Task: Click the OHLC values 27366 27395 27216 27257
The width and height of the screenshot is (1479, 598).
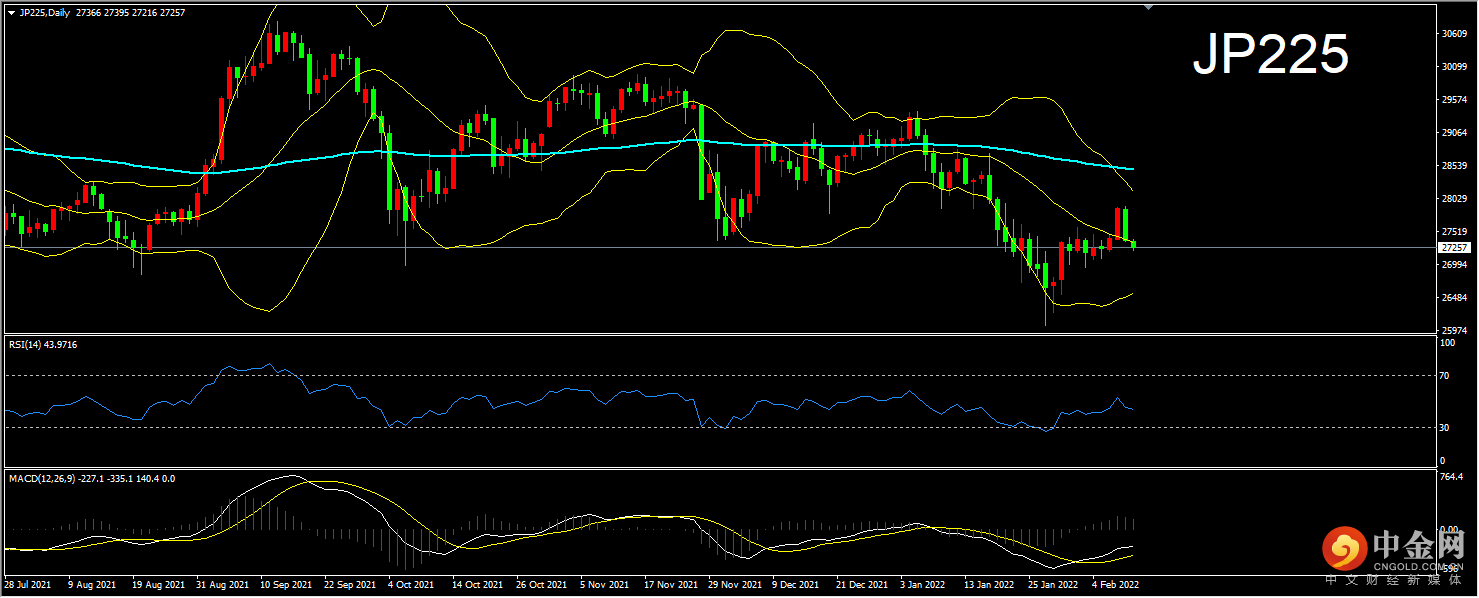Action: [140, 12]
